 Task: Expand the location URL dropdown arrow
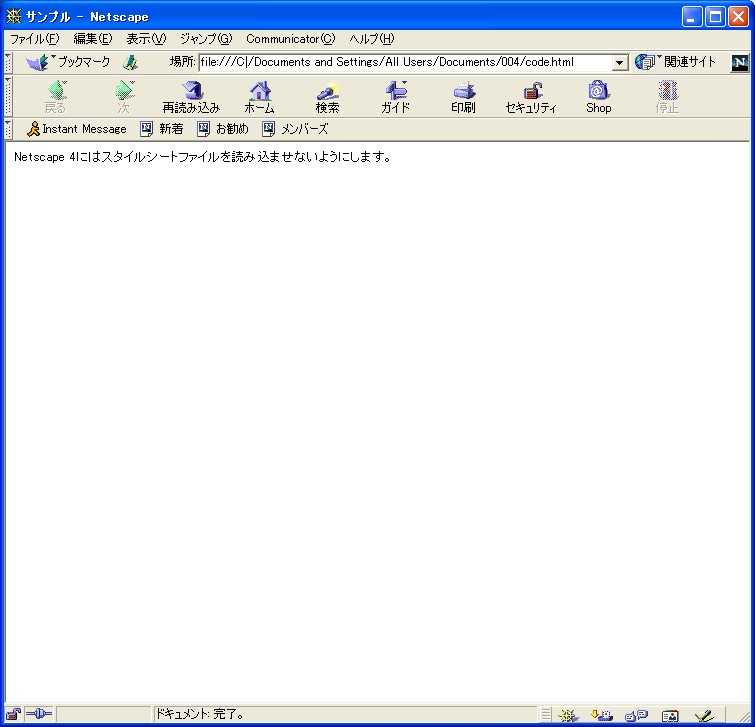(620, 63)
